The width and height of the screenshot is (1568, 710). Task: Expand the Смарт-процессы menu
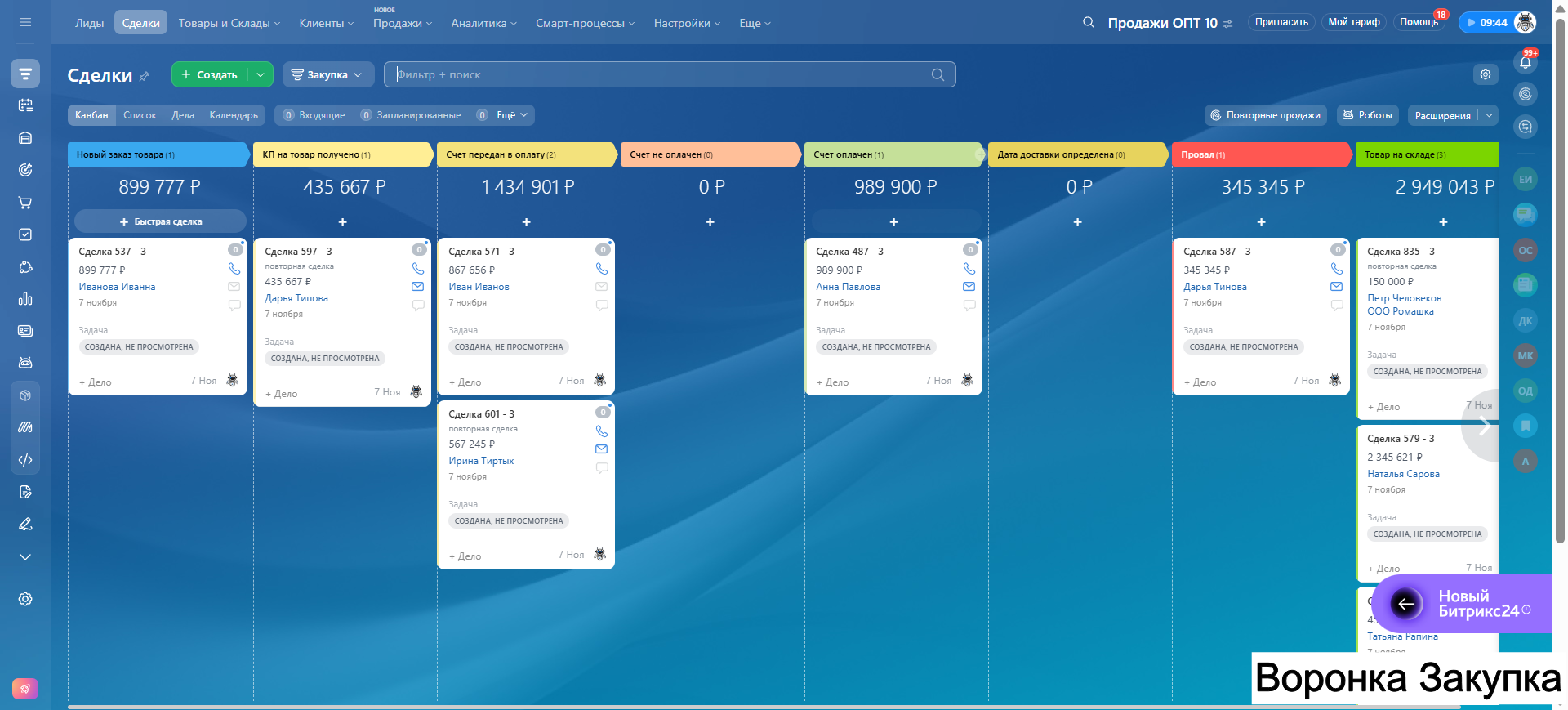(x=586, y=23)
